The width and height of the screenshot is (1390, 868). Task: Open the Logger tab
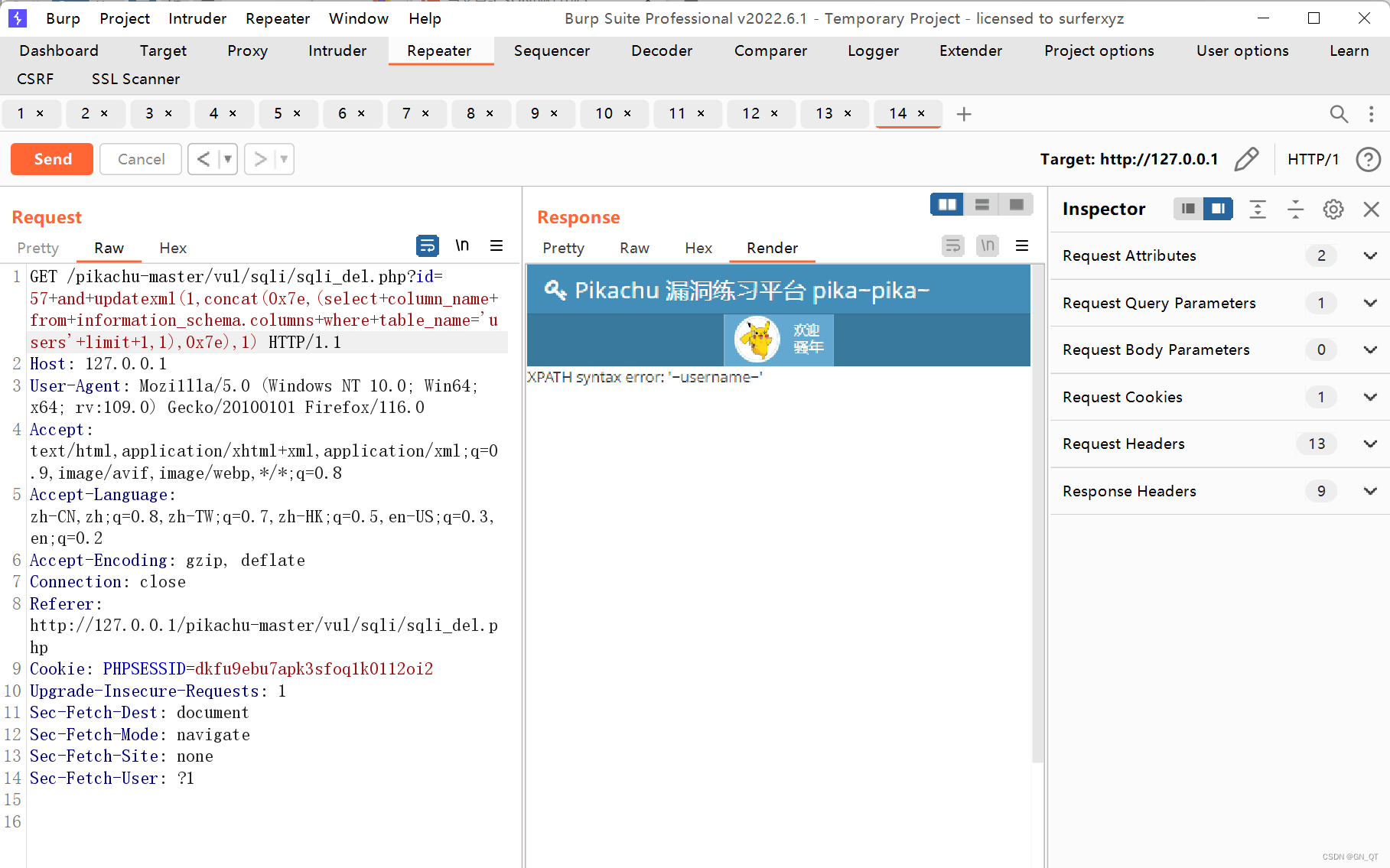tap(873, 50)
